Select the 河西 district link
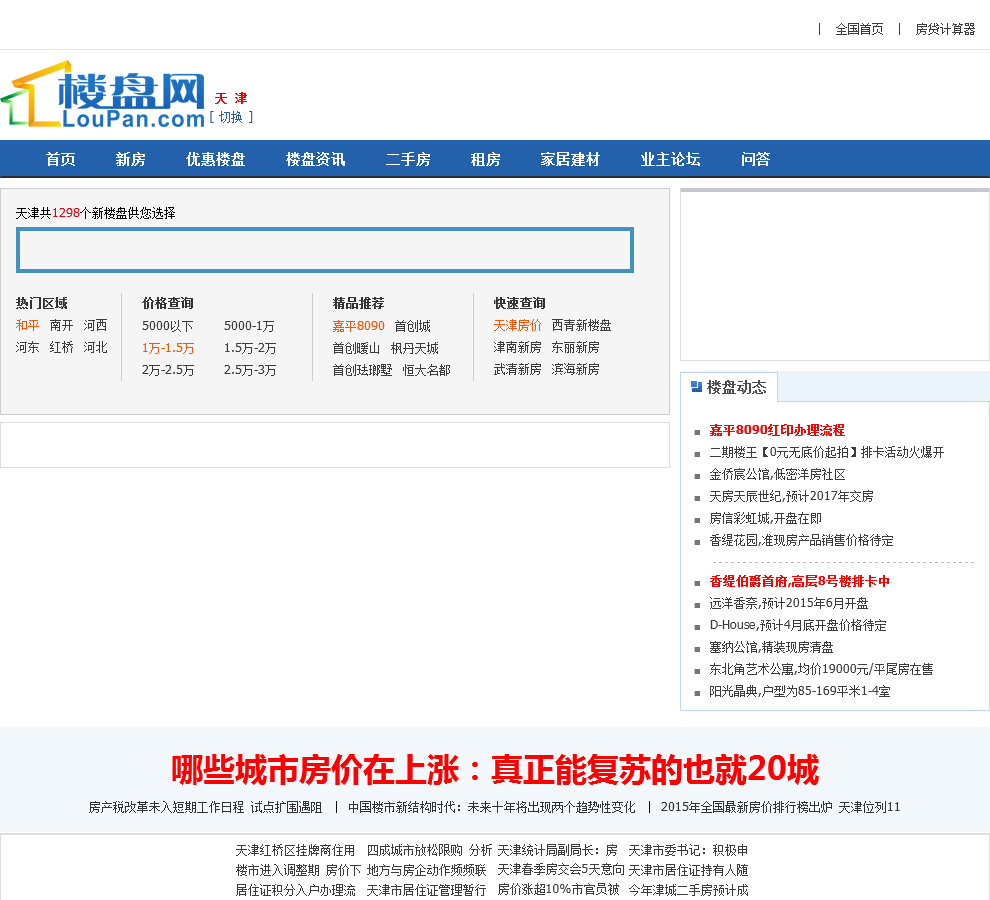 point(95,325)
